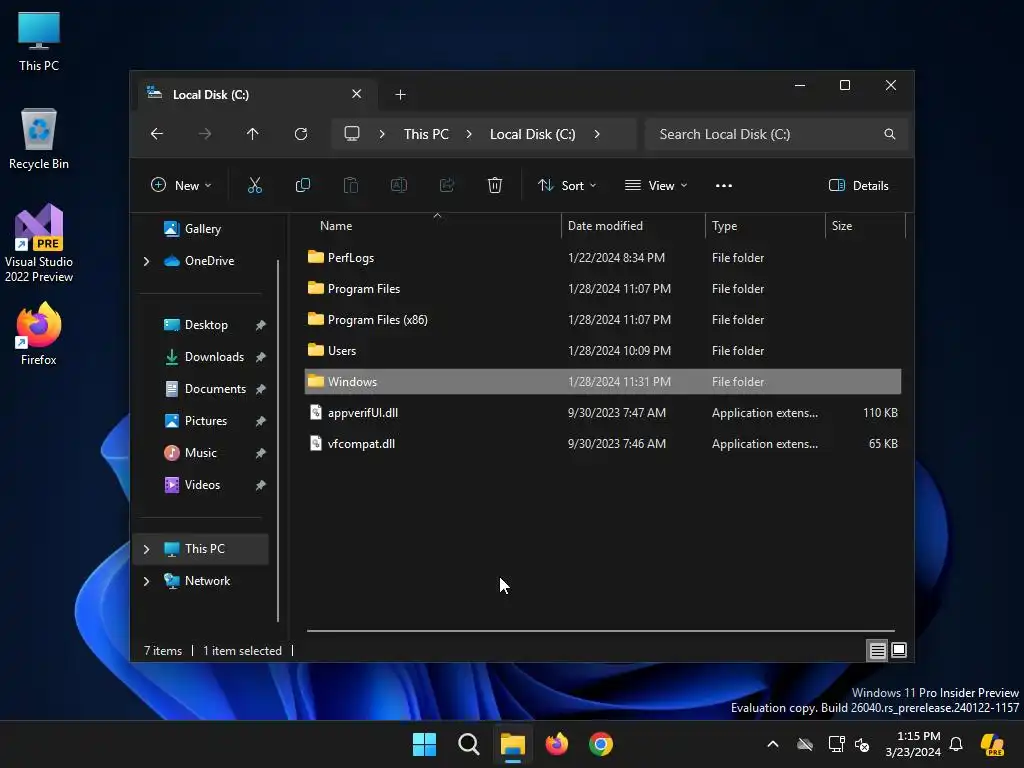Open the View dropdown
This screenshot has height=768, width=1024.
656,185
